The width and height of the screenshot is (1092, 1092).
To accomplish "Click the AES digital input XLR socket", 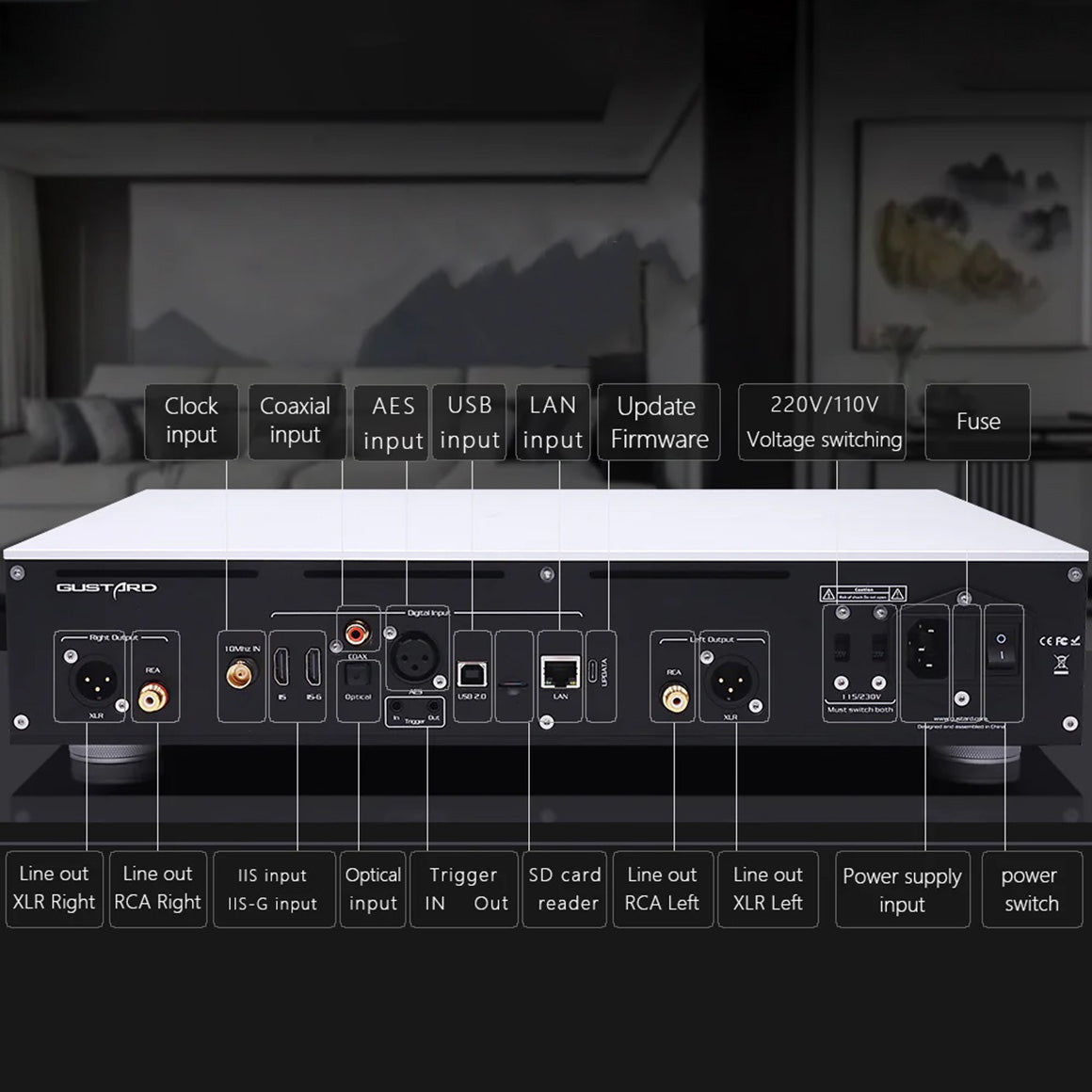I will click(x=413, y=660).
